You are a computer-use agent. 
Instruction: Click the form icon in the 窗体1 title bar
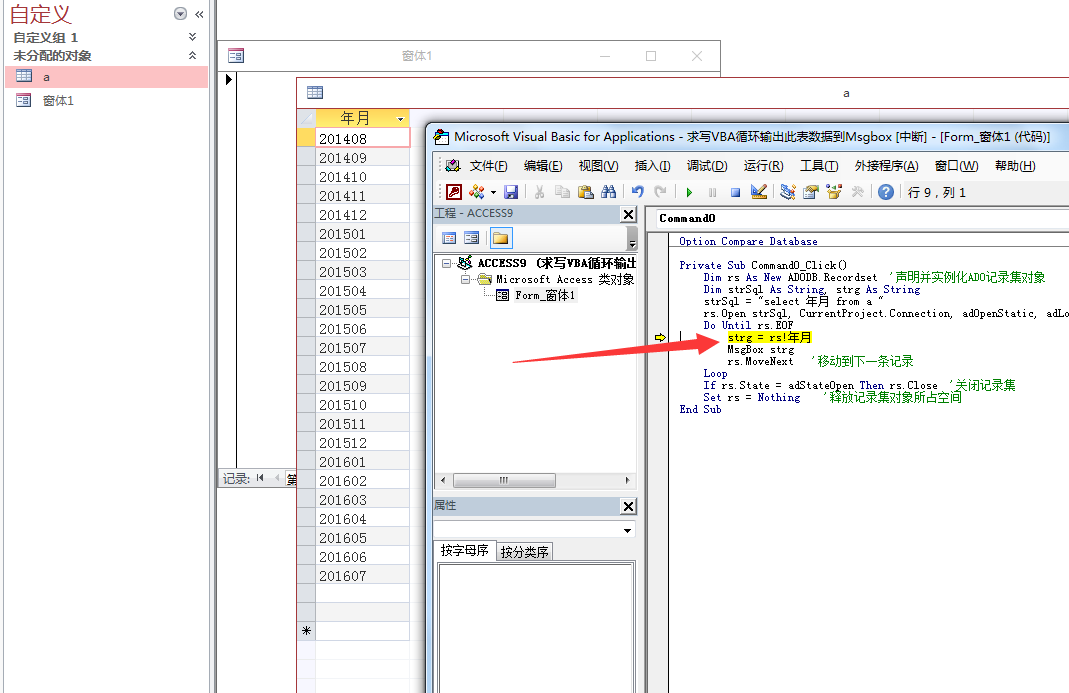tap(236, 56)
